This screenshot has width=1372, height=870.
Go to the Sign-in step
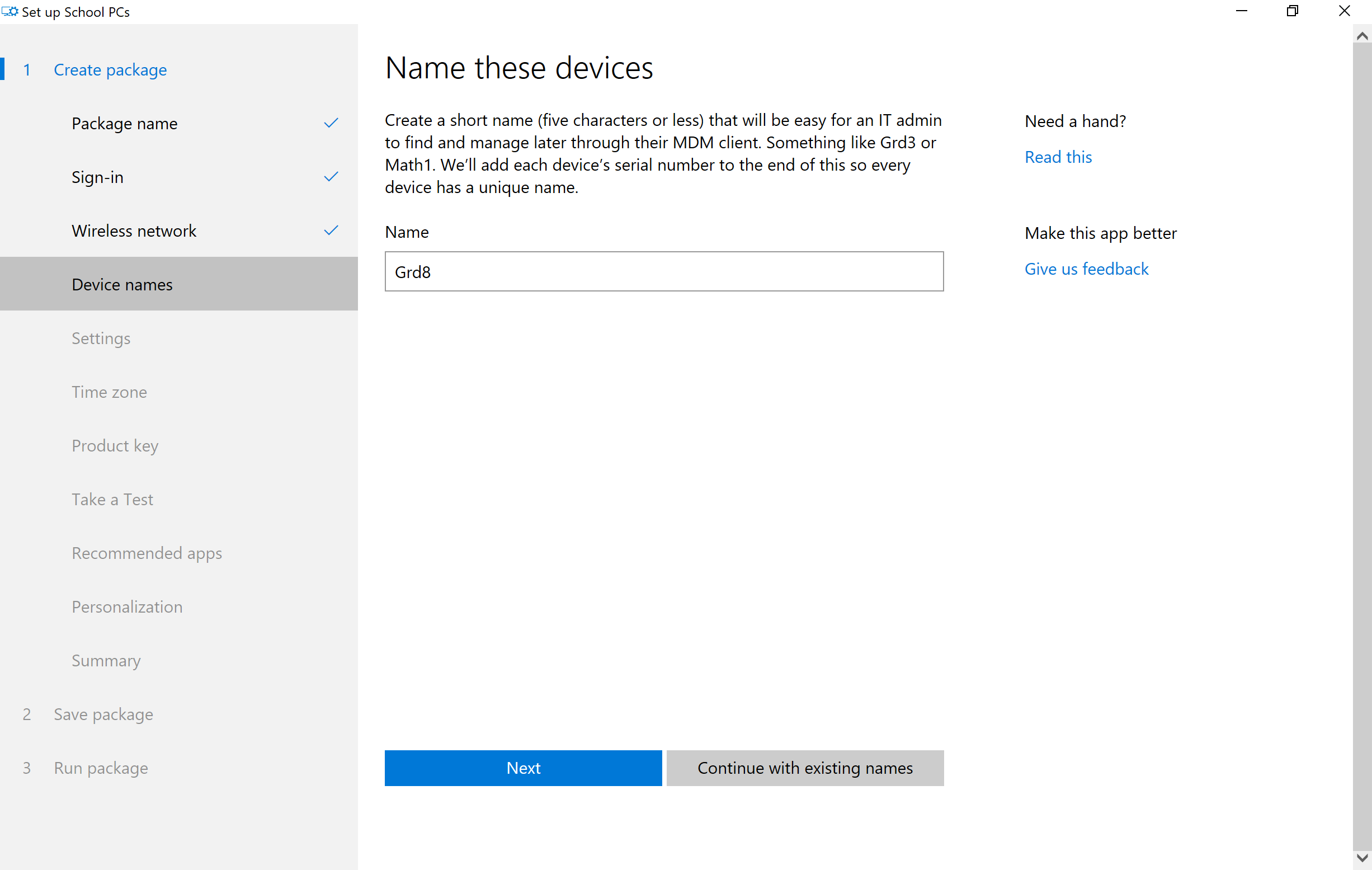coord(97,177)
